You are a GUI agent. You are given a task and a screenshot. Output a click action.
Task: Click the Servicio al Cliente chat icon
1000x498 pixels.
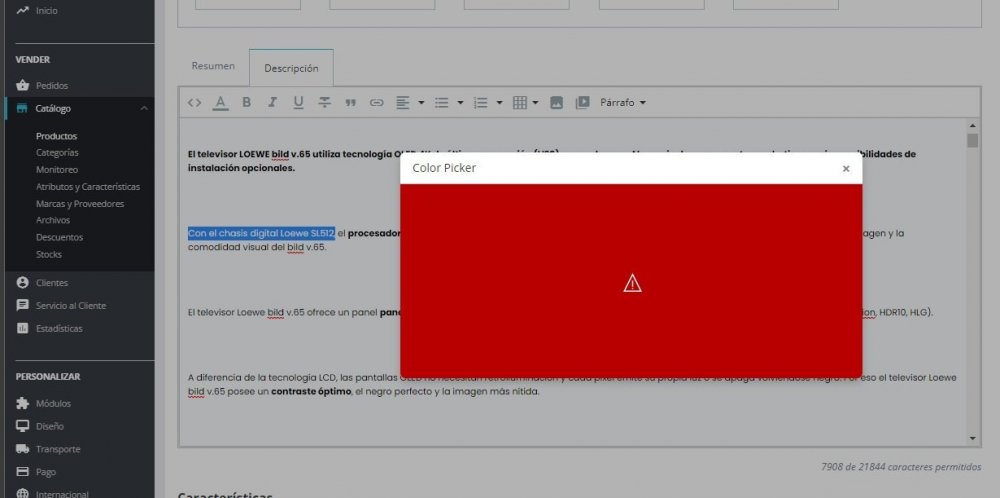[23, 305]
